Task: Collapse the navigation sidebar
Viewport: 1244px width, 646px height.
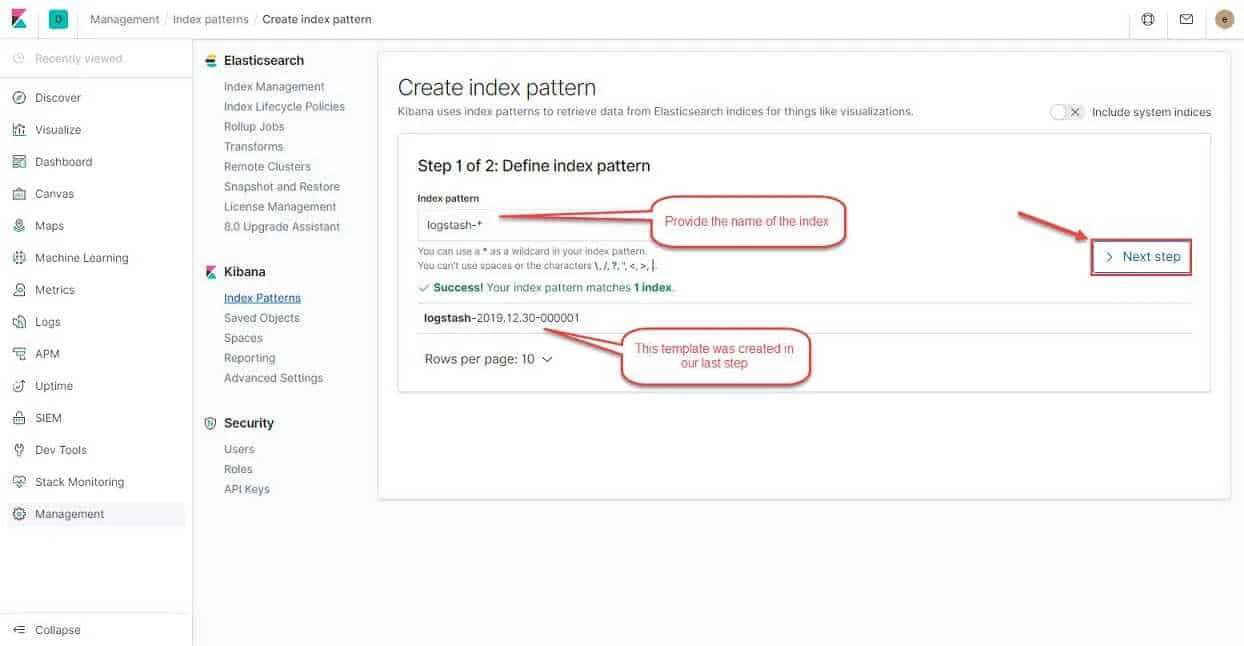Action: coord(55,629)
